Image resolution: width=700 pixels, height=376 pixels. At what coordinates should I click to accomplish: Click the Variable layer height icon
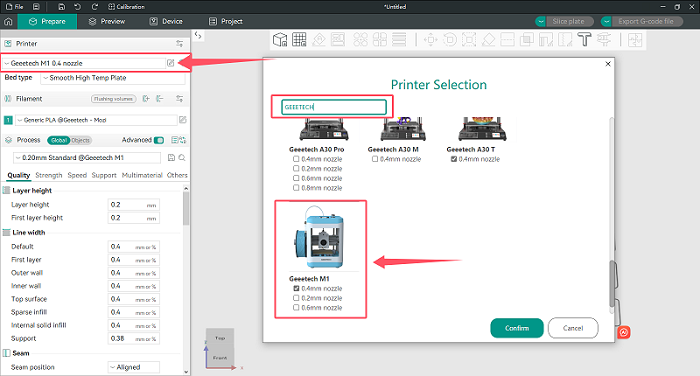pyautogui.click(x=399, y=40)
